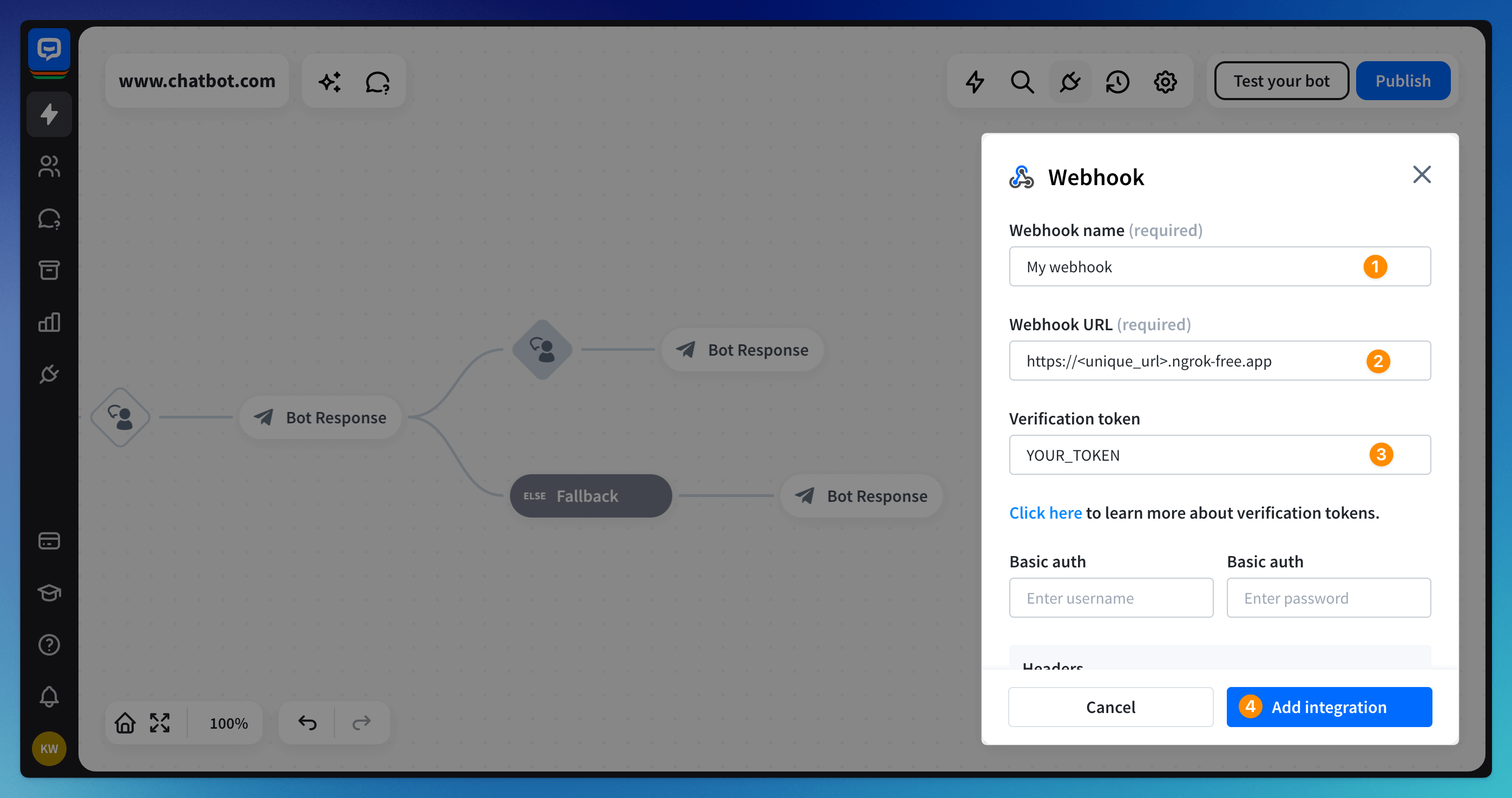1512x798 pixels.
Task: Open notifications via the bell icon
Action: [49, 696]
